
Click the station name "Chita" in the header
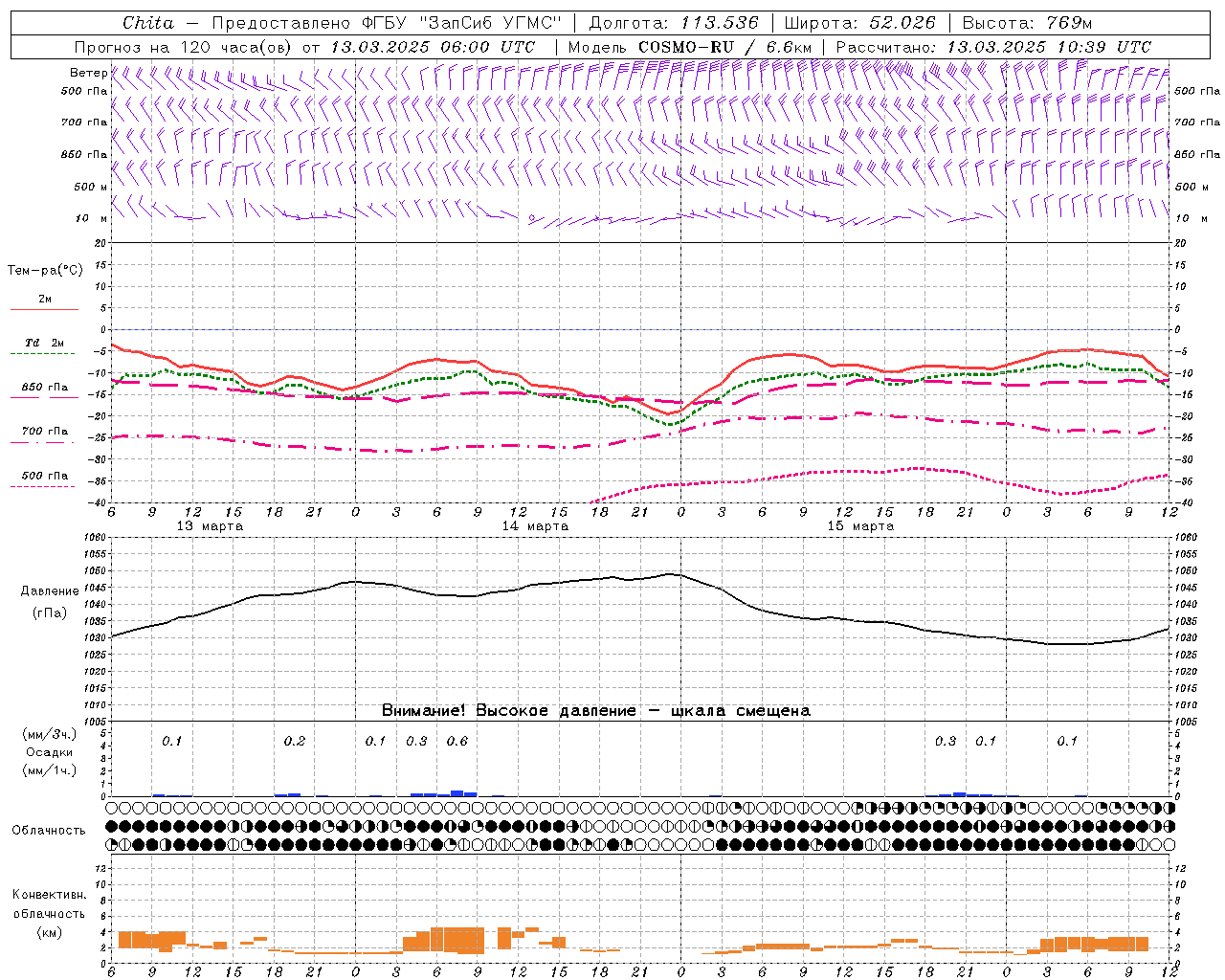pos(148,23)
